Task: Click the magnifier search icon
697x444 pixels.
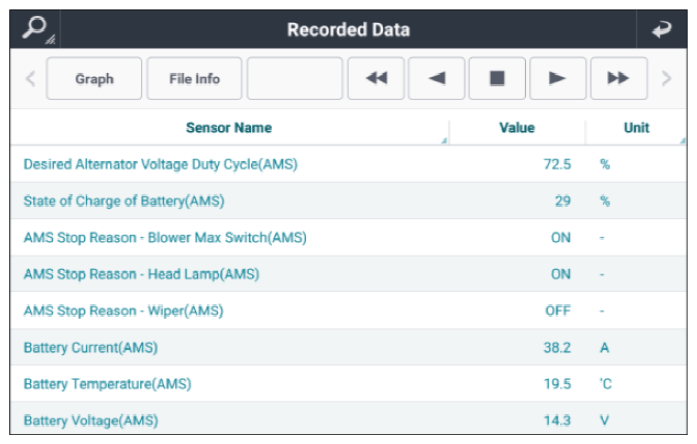Action: point(34,29)
